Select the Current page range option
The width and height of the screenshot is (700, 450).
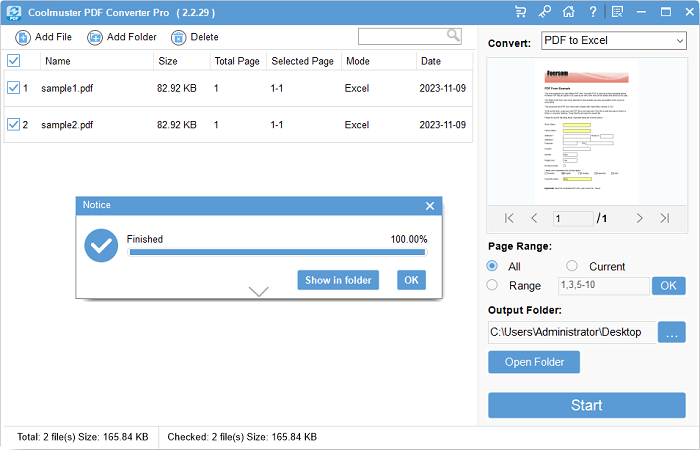point(571,266)
